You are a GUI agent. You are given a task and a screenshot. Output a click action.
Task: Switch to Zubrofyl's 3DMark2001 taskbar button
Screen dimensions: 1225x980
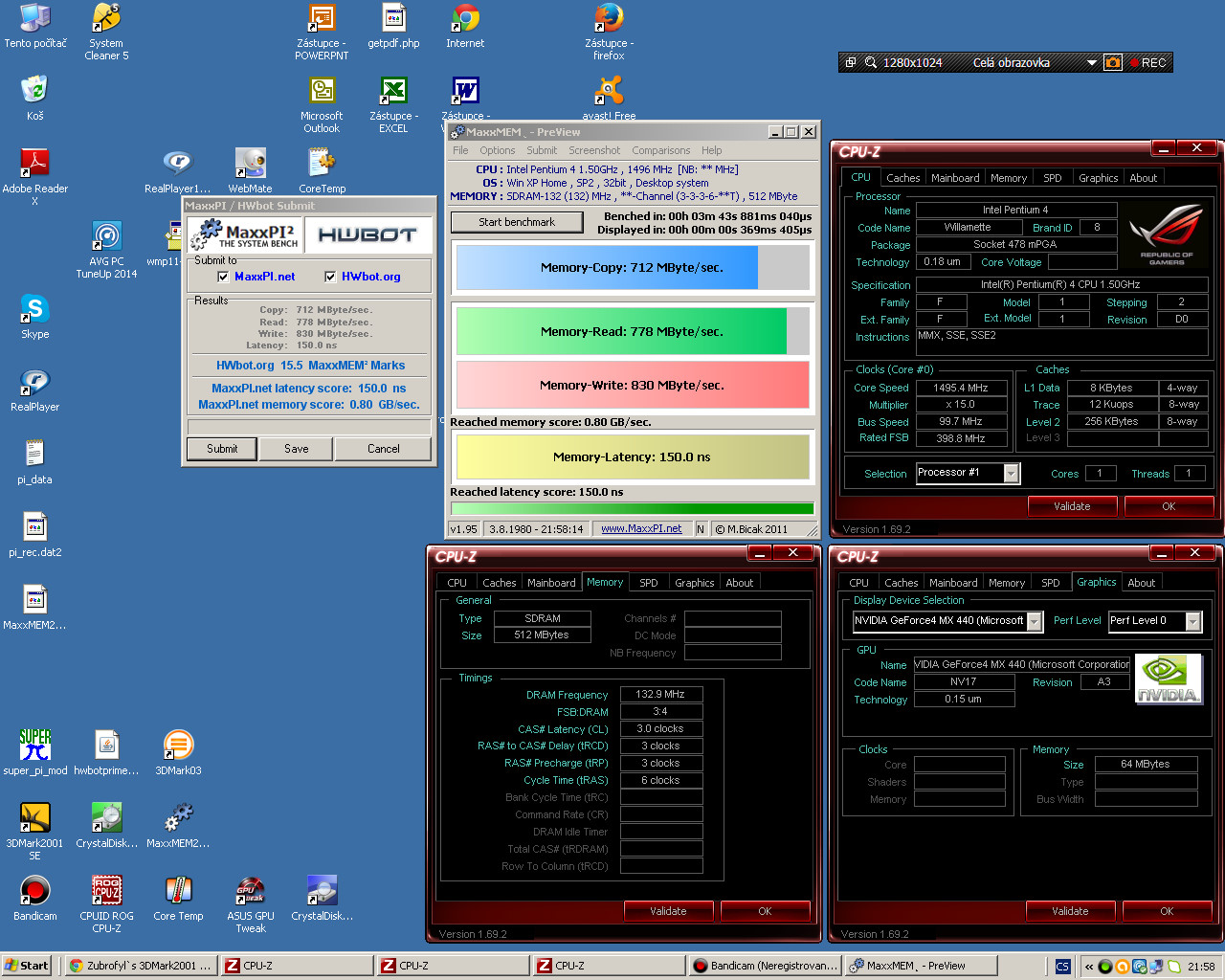(x=141, y=966)
